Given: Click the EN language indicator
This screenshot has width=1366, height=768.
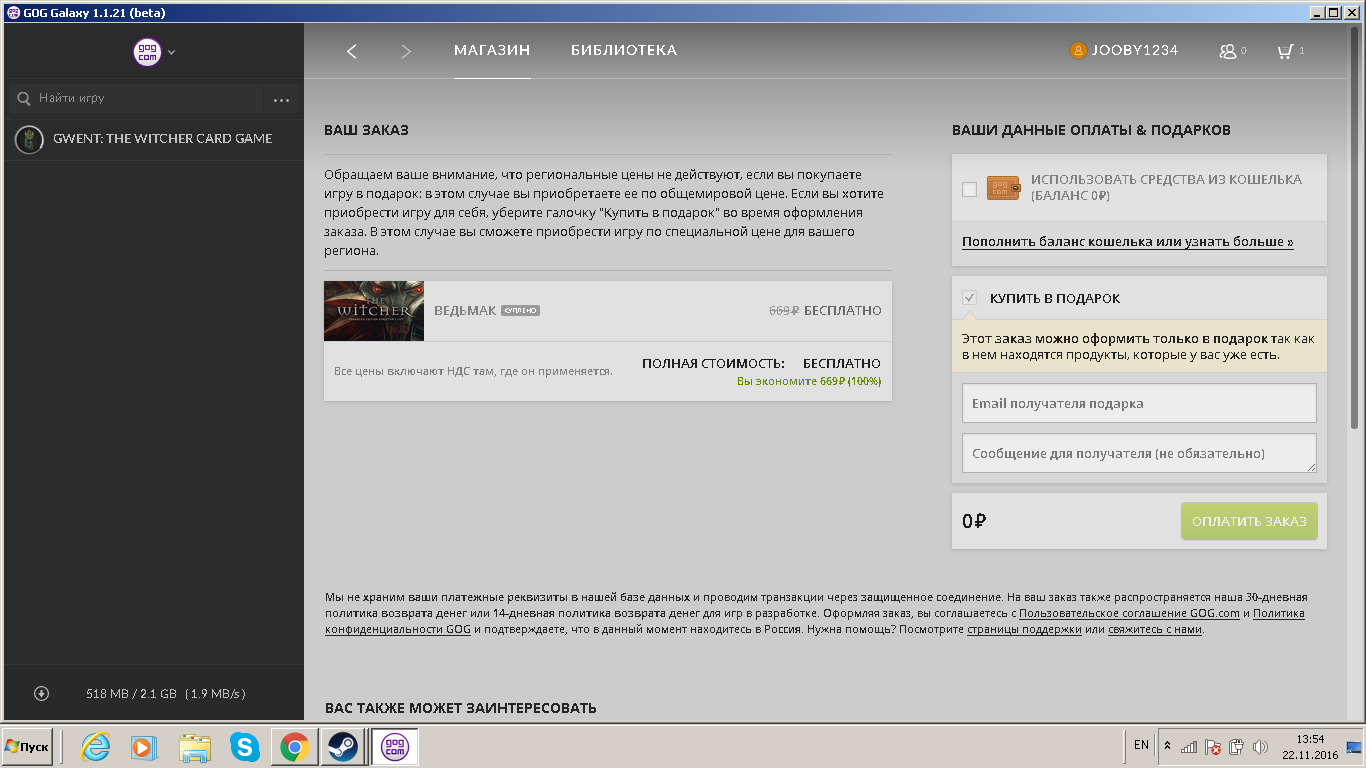Looking at the screenshot, I should pyautogui.click(x=1141, y=745).
